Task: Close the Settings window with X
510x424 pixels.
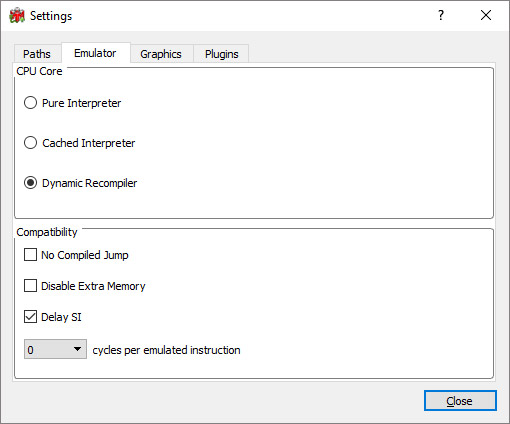Action: coord(486,15)
